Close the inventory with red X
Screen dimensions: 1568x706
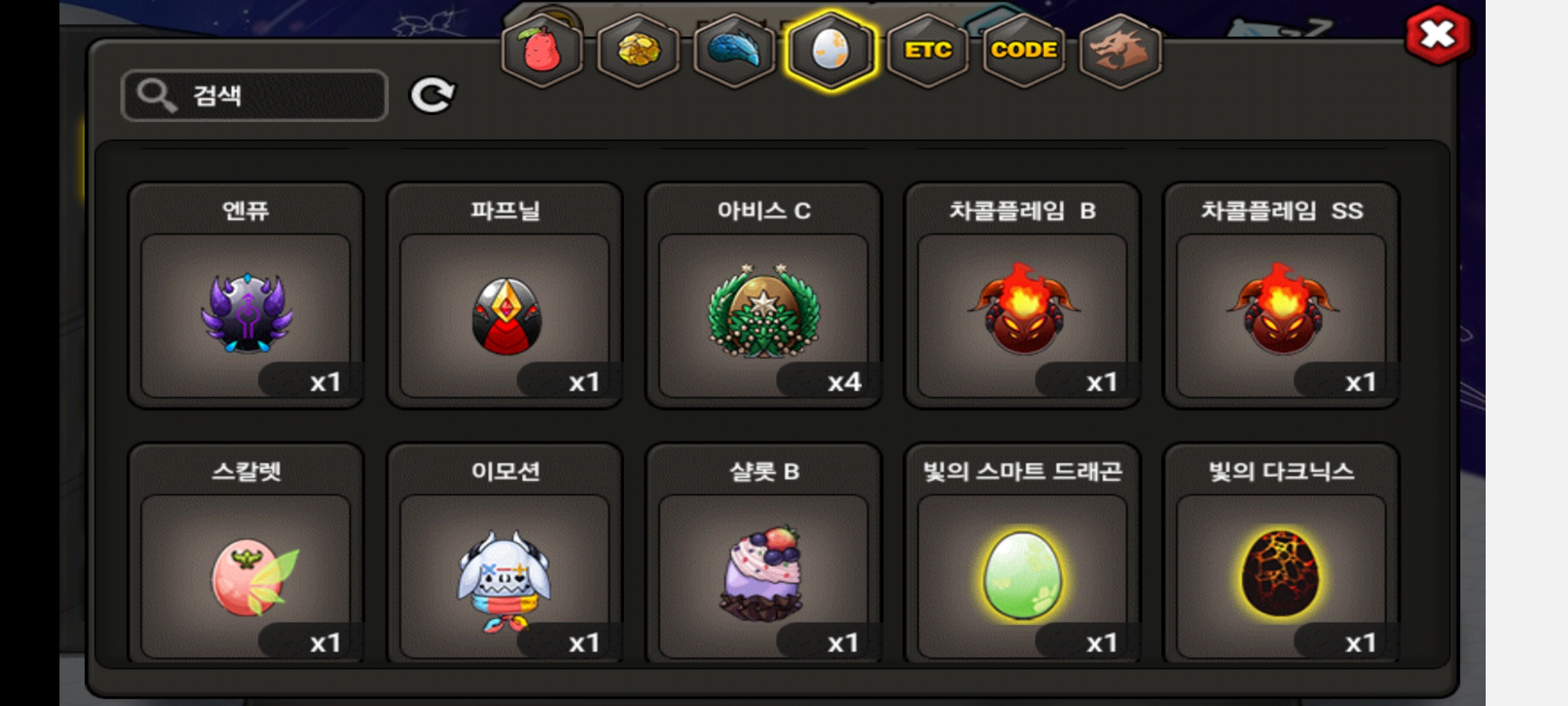(1438, 35)
